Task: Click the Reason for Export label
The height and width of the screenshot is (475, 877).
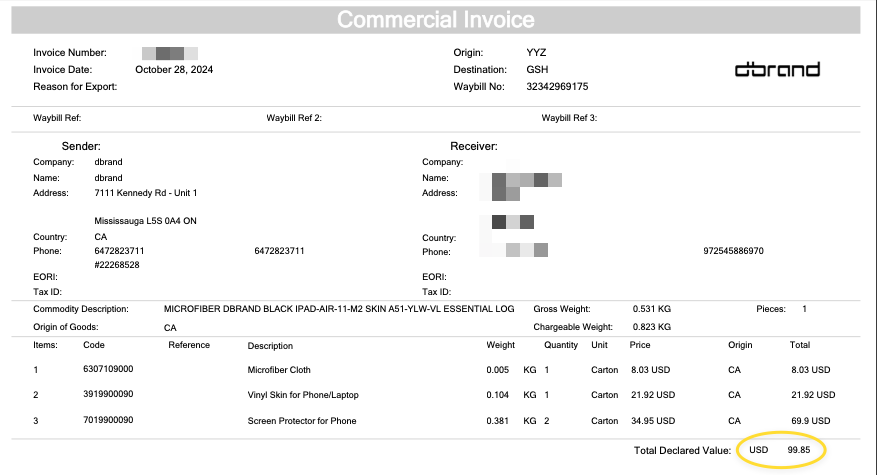Action: (75, 87)
